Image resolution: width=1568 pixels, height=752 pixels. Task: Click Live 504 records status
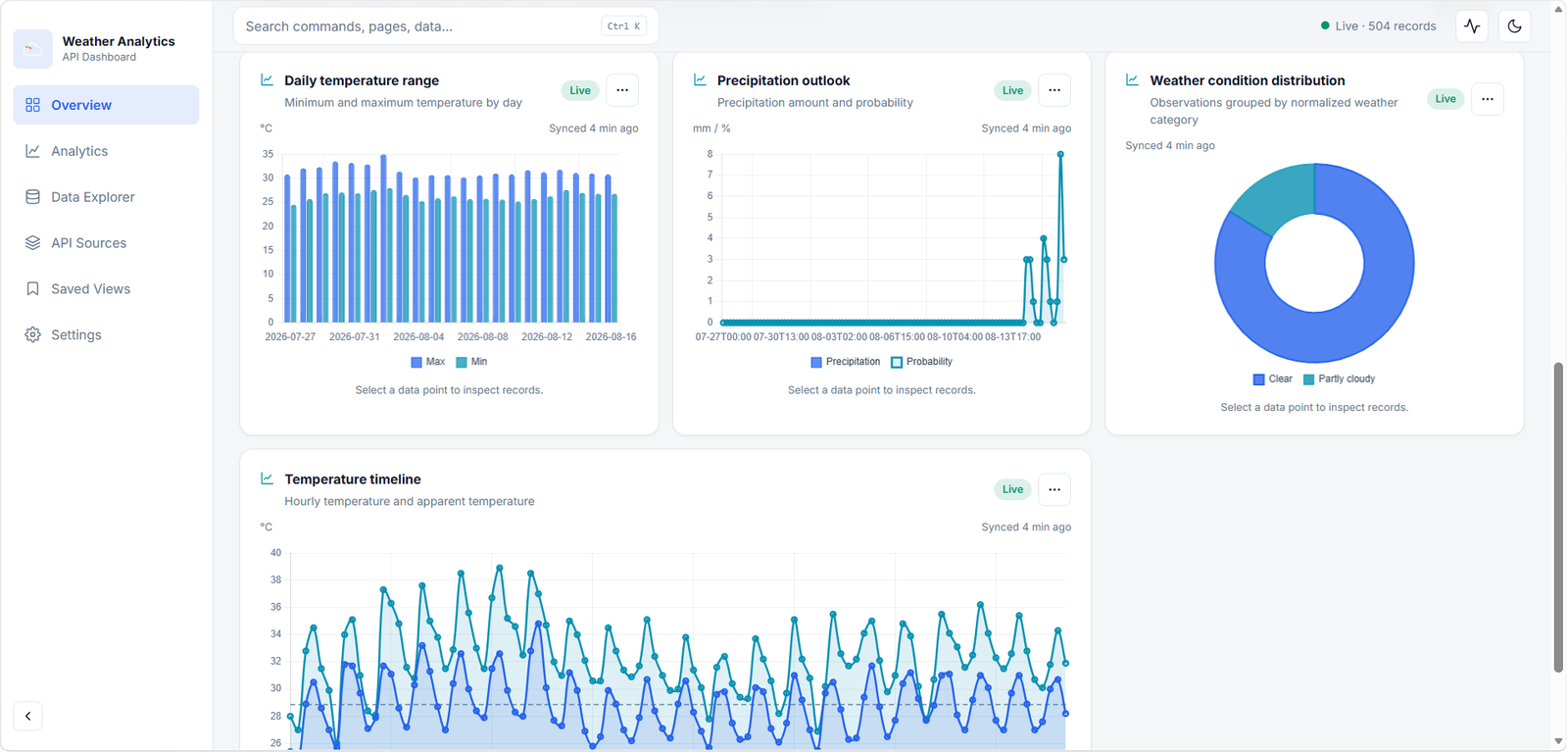pos(1378,26)
